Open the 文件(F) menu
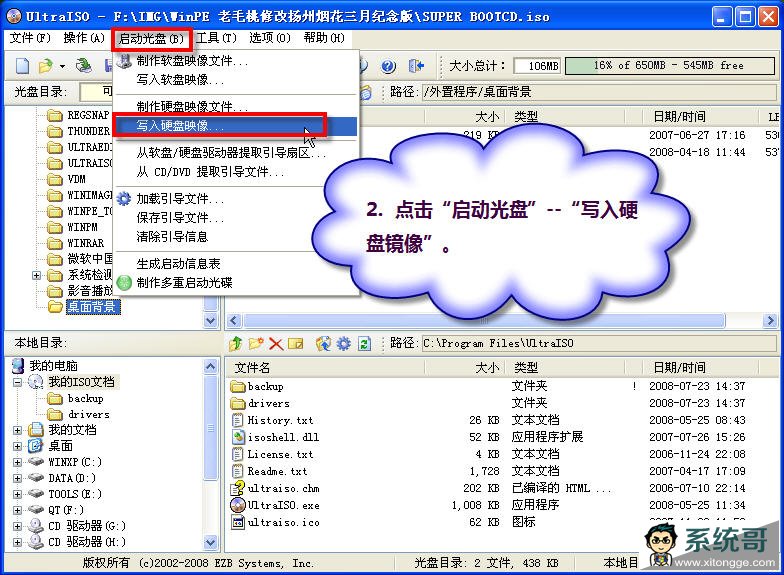This screenshot has height=575, width=784. click(30, 38)
